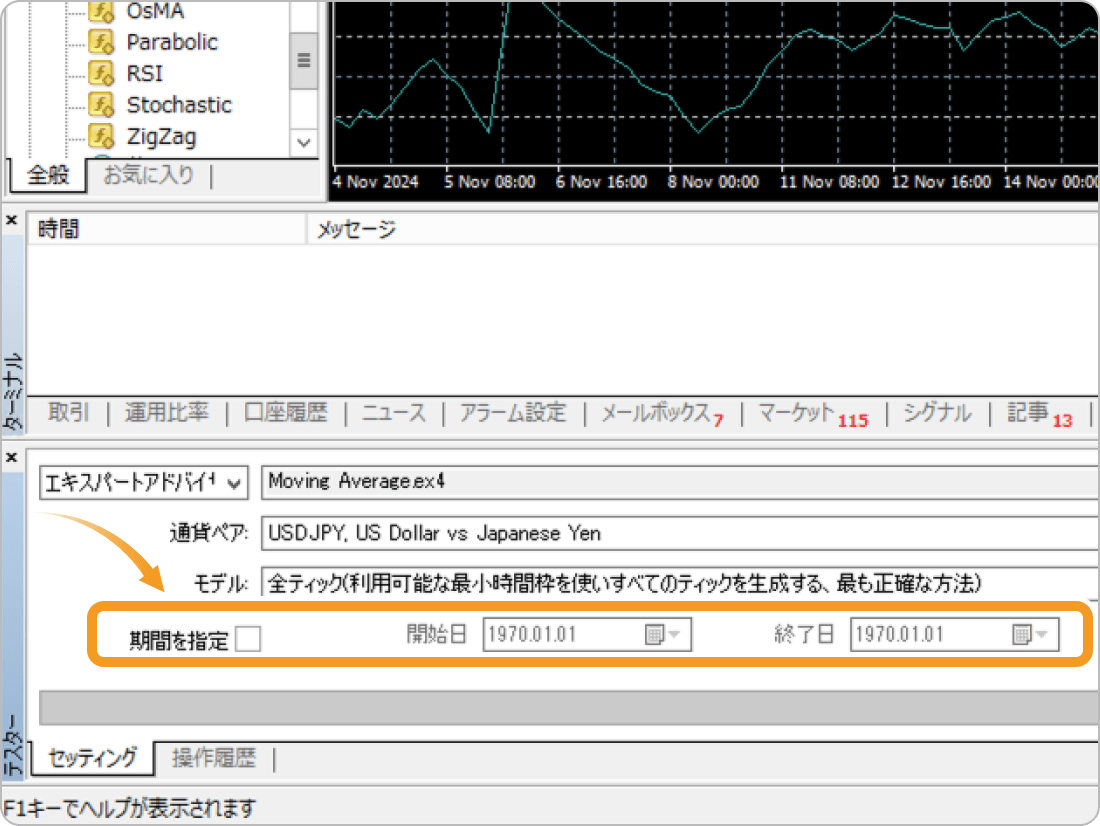Switch to the お気に入り navigator tab

148,174
